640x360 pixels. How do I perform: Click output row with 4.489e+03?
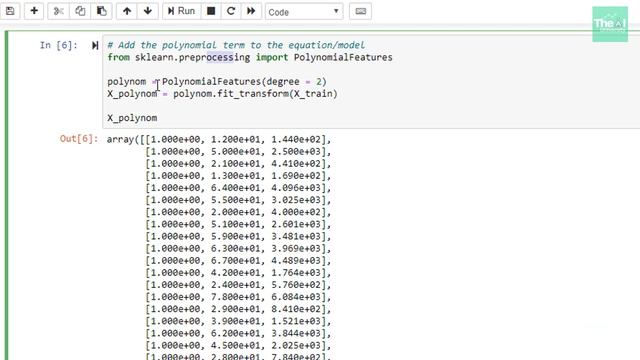coord(238,261)
